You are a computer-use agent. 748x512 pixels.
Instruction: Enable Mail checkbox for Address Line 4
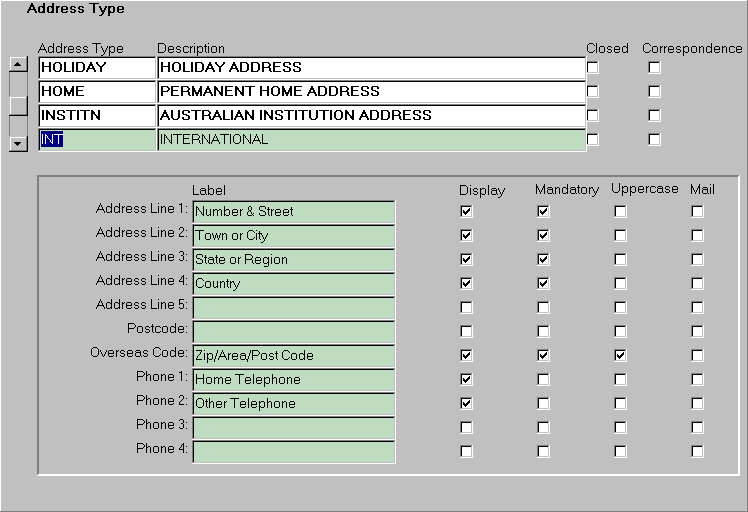coord(697,284)
